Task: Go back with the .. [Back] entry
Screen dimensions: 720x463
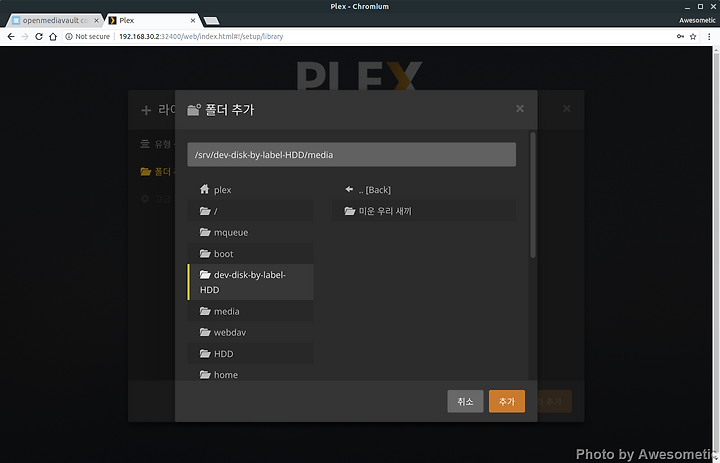Action: coord(424,190)
